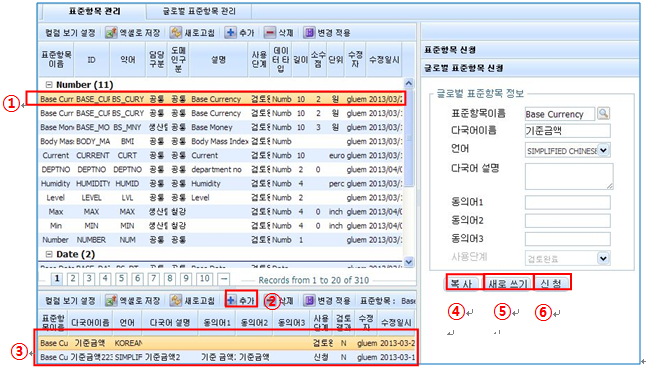Sort by 동의어1 header in multilingual grid
Screen dimensions: 646x369
click(217, 322)
